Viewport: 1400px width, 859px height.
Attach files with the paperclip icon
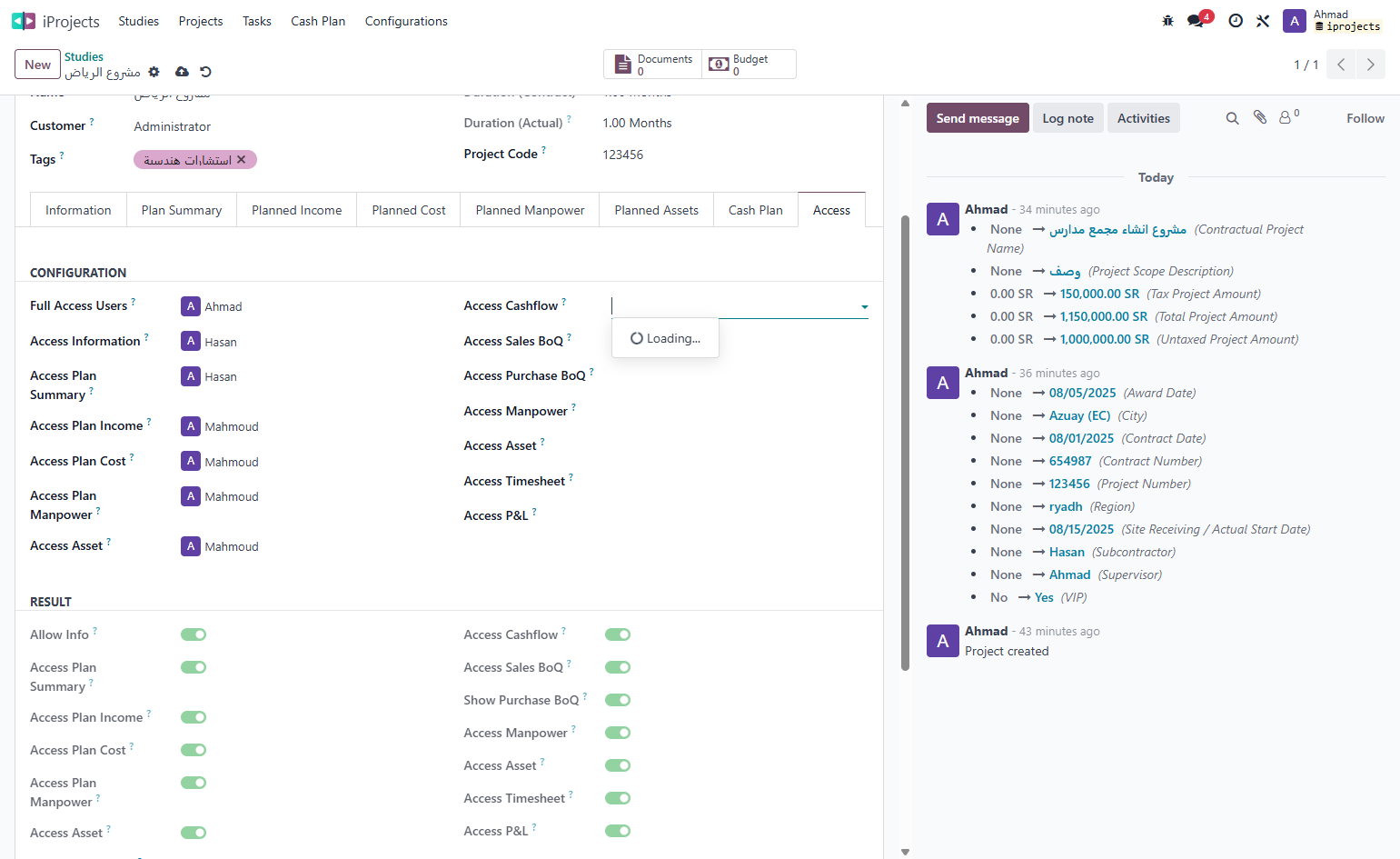coord(1260,117)
